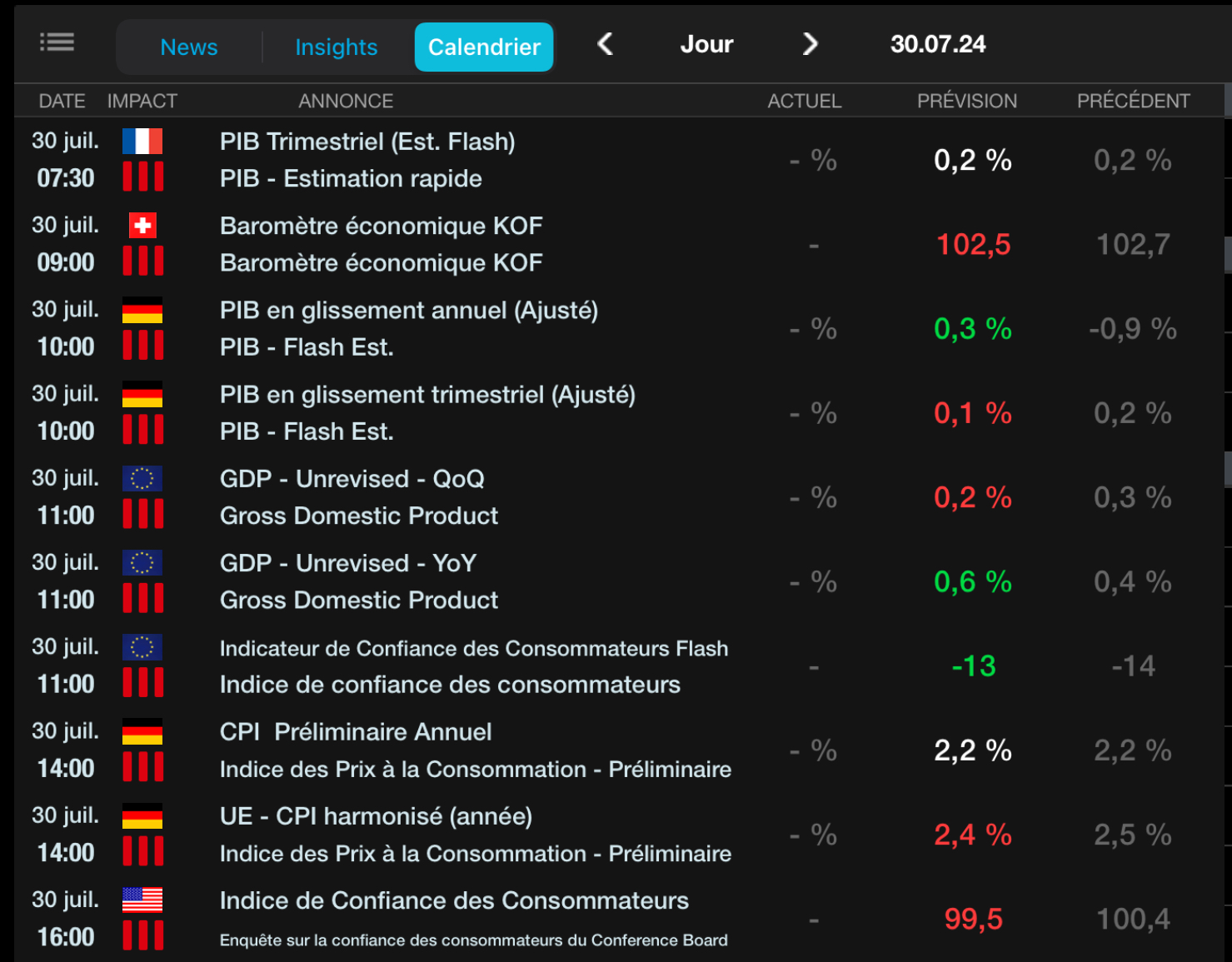Open the Jour period selector
The height and width of the screenshot is (962, 1232).
[706, 44]
